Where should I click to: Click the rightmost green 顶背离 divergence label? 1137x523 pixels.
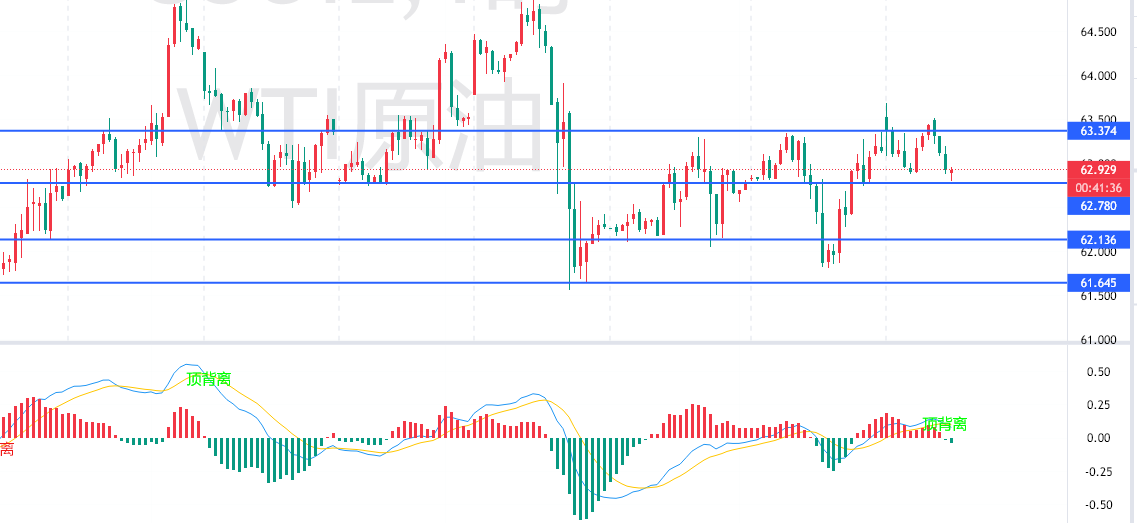click(x=944, y=424)
